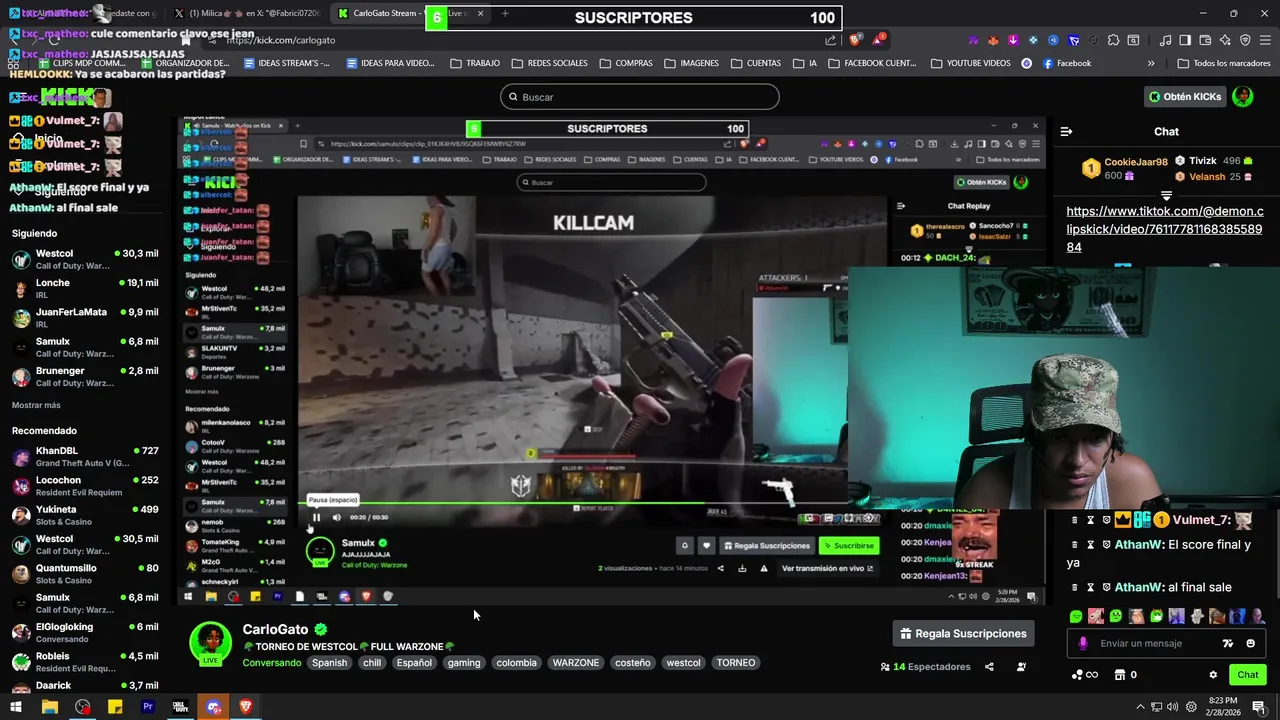
Task: Click the music note playlist icon
Action: [1165, 40]
